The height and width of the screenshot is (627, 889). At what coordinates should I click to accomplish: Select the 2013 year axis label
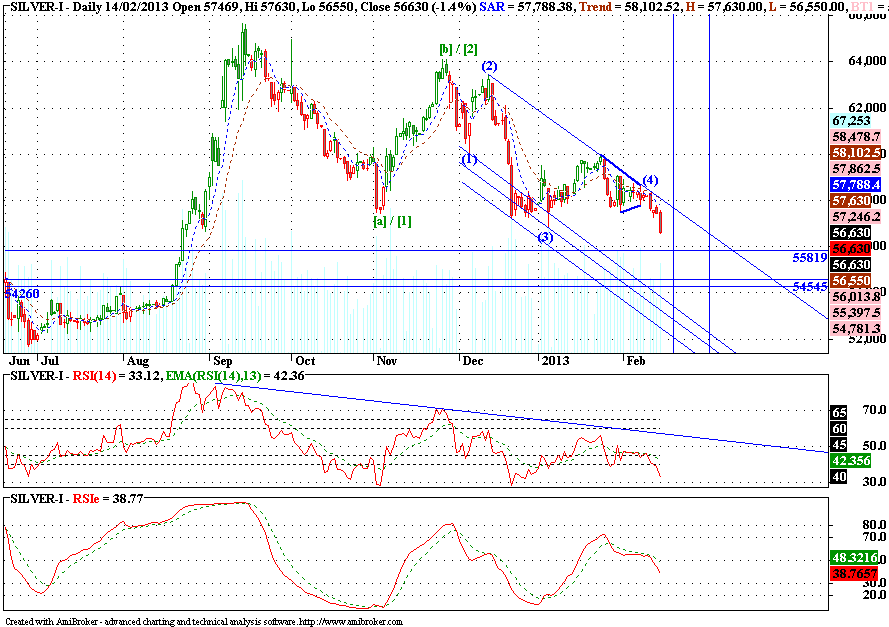pyautogui.click(x=555, y=361)
